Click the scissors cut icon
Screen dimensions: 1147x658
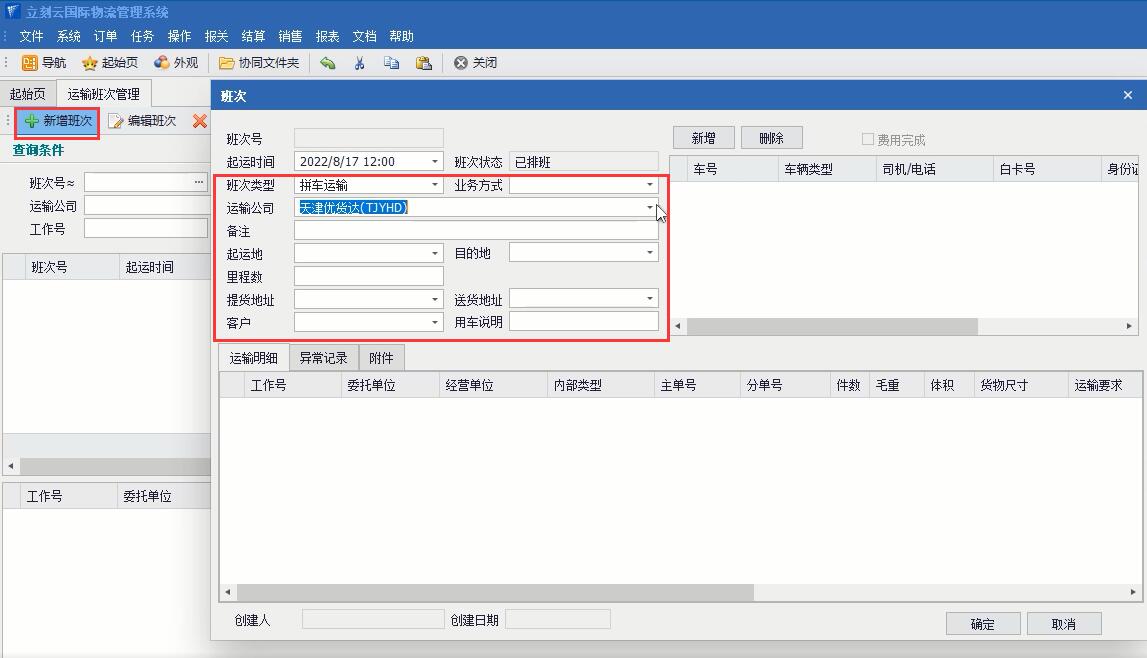(x=360, y=63)
